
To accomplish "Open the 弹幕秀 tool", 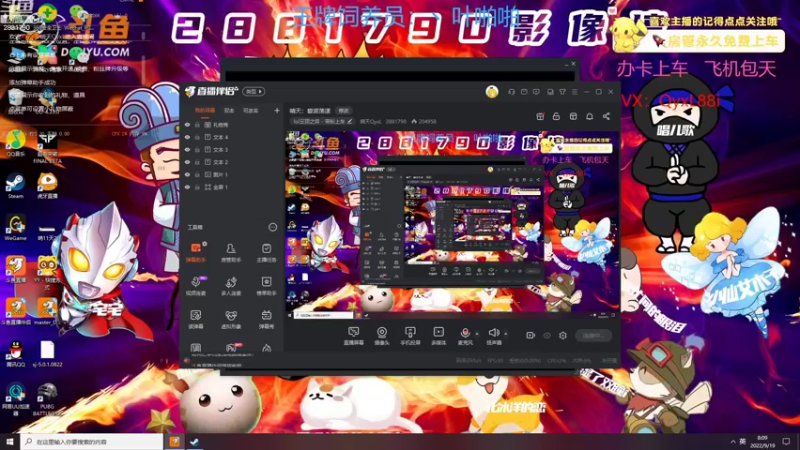I will pos(266,319).
